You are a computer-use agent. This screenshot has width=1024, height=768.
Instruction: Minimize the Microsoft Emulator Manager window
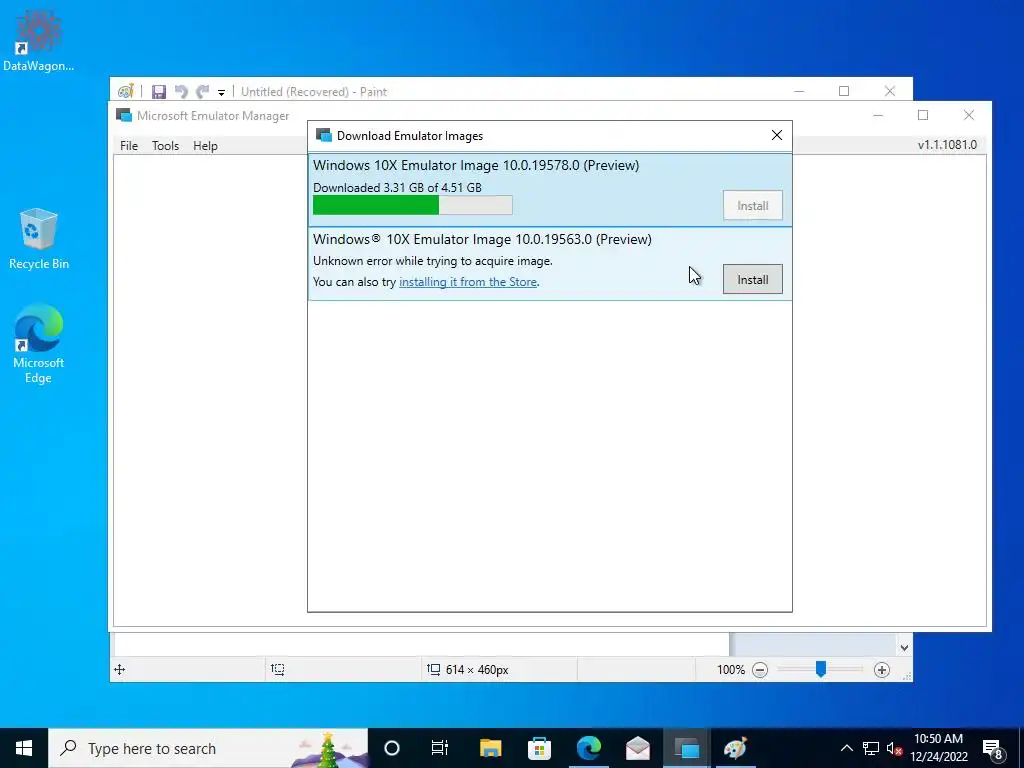click(878, 115)
